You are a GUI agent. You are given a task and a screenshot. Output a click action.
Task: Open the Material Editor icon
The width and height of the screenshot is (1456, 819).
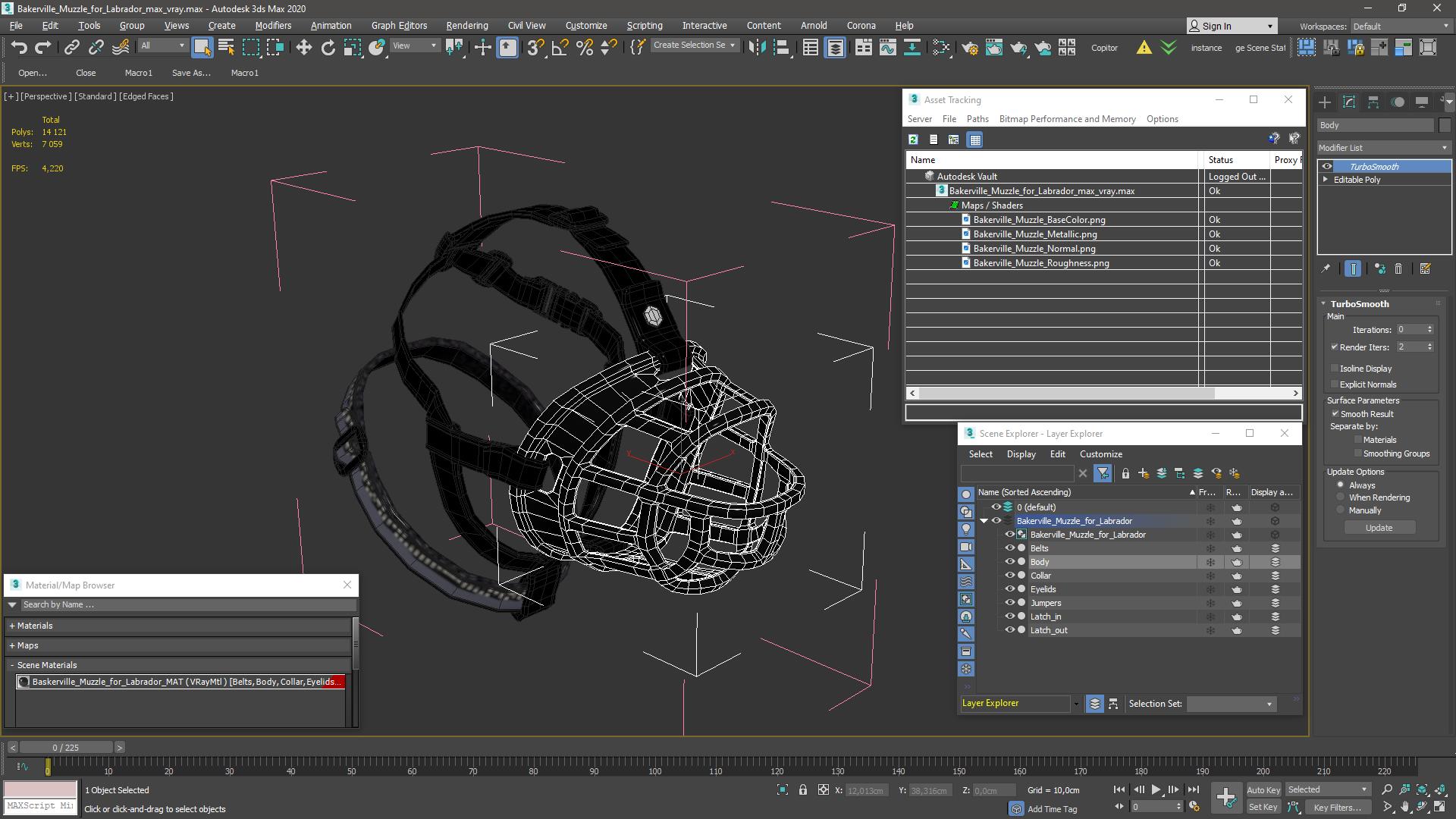pyautogui.click(x=941, y=47)
